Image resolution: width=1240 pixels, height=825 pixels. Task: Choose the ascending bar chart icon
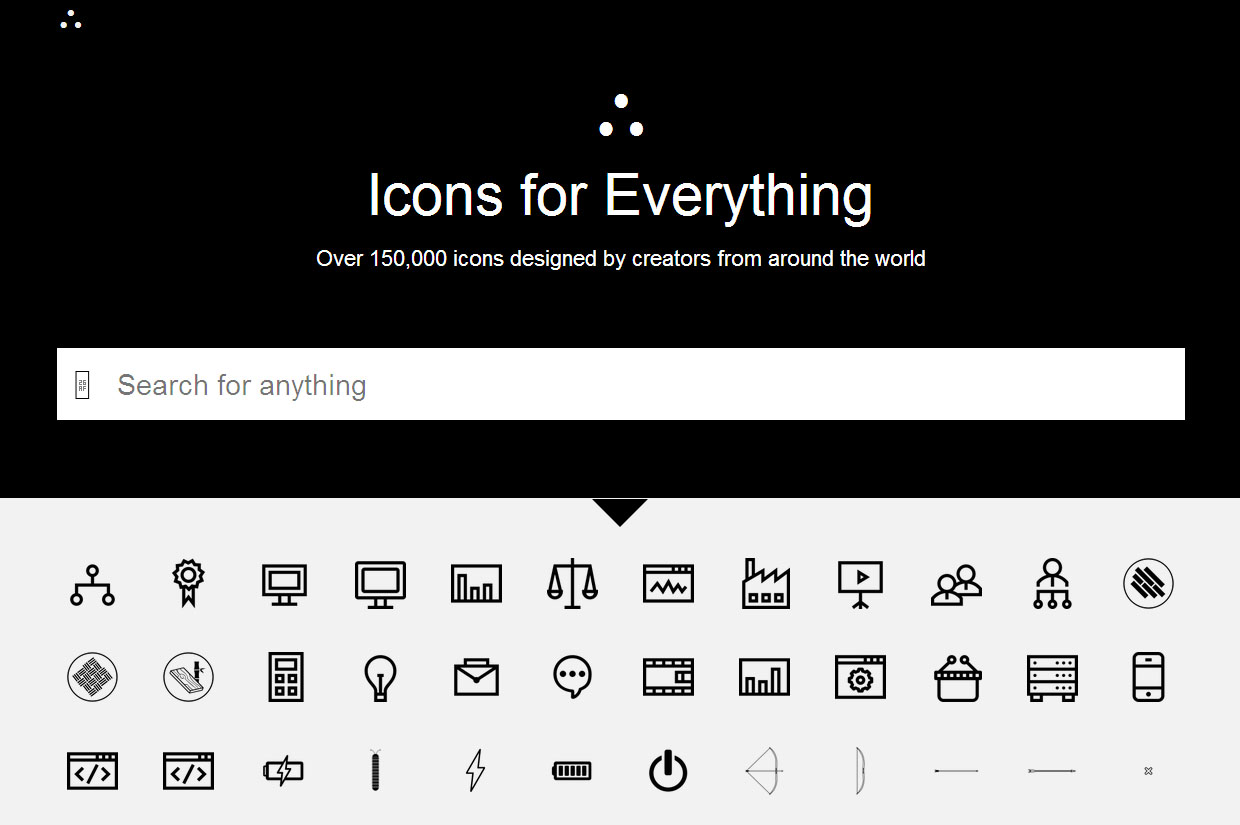tap(764, 677)
